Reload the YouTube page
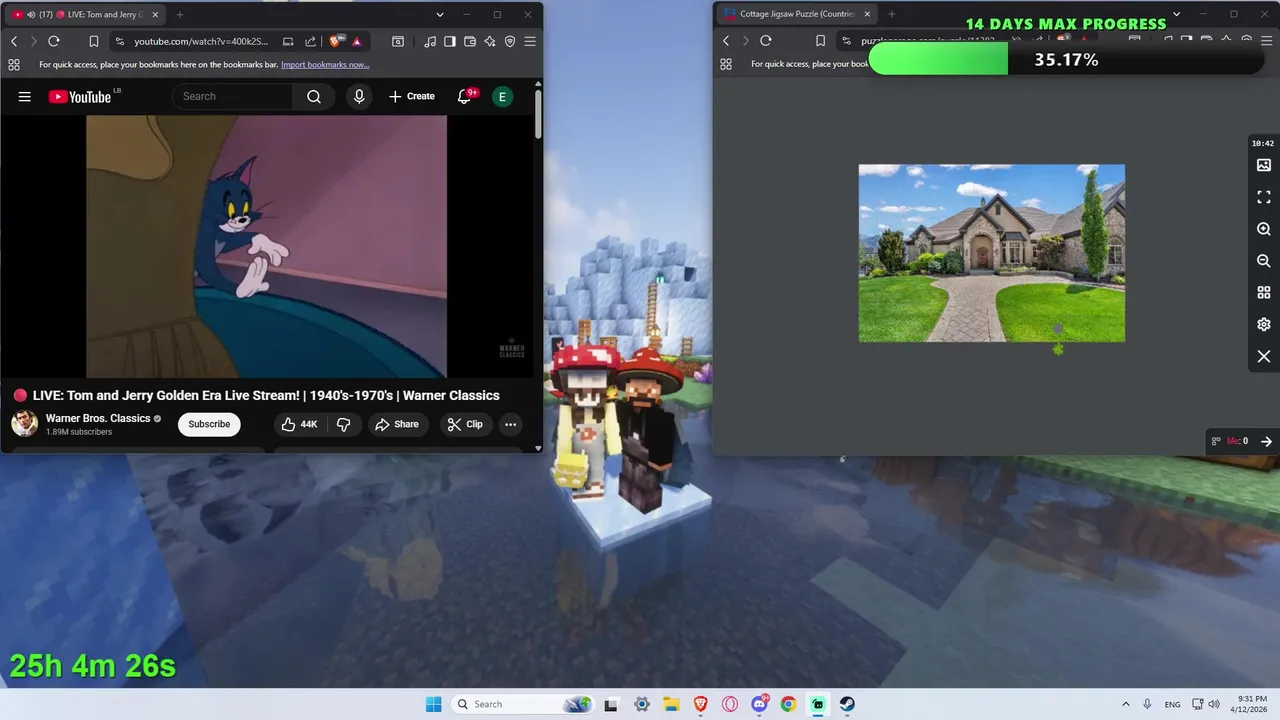 coord(54,41)
